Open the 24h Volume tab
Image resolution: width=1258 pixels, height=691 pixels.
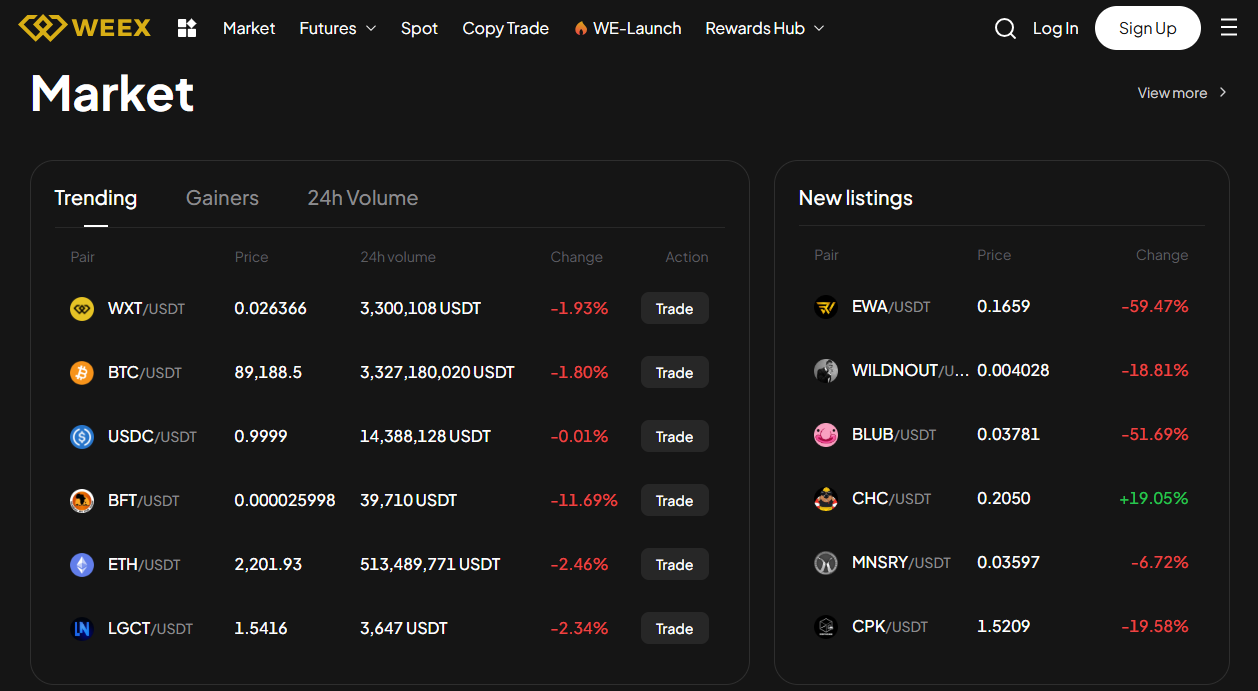coord(362,198)
